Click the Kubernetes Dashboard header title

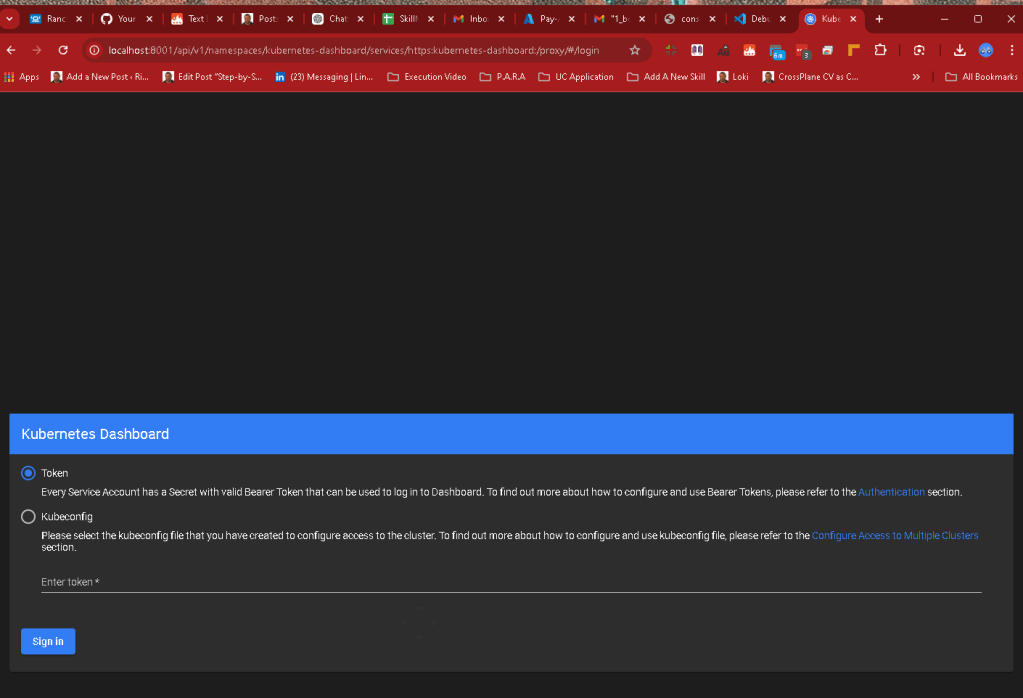tap(95, 434)
